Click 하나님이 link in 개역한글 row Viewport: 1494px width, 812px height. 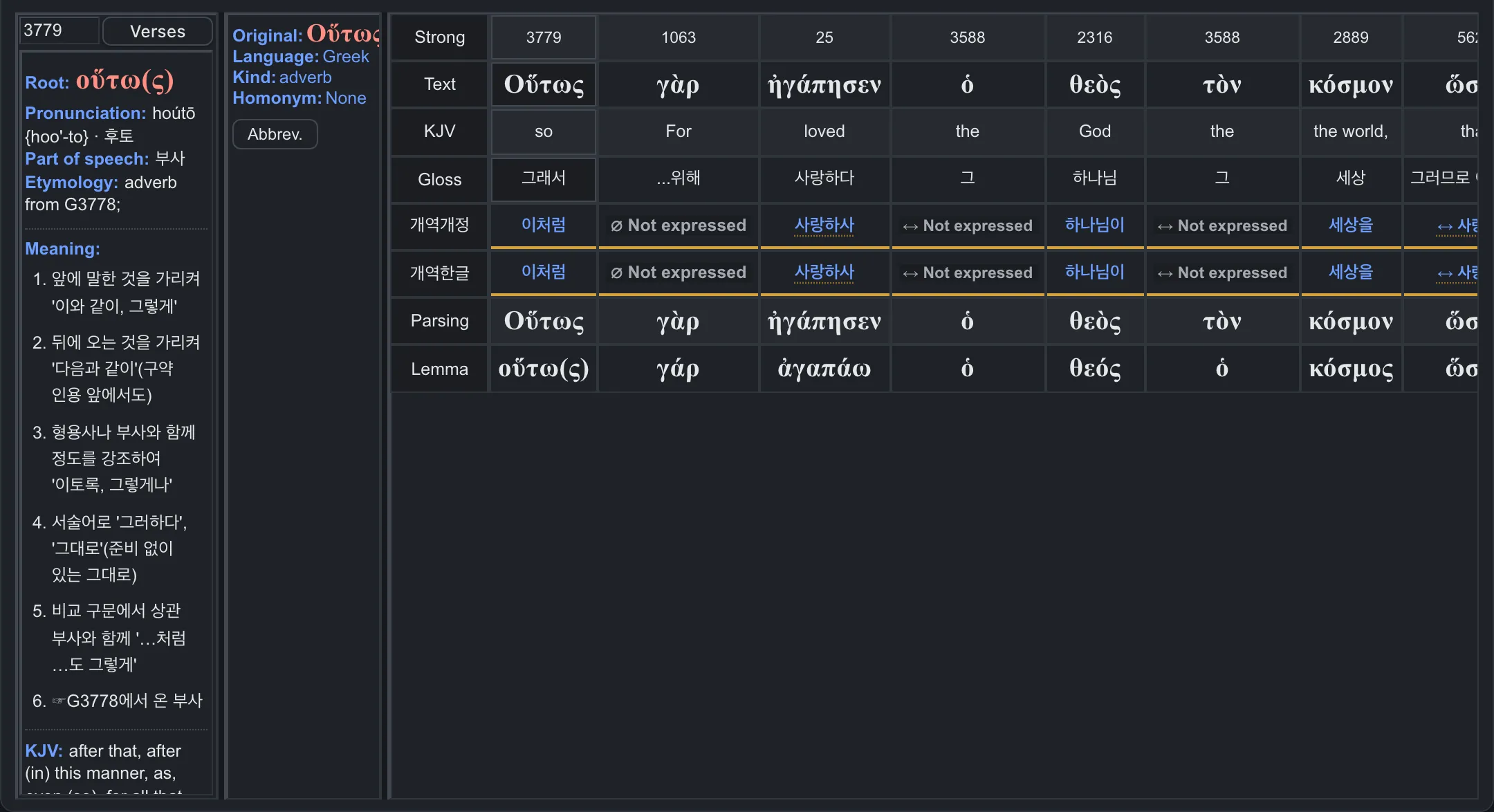click(1095, 272)
